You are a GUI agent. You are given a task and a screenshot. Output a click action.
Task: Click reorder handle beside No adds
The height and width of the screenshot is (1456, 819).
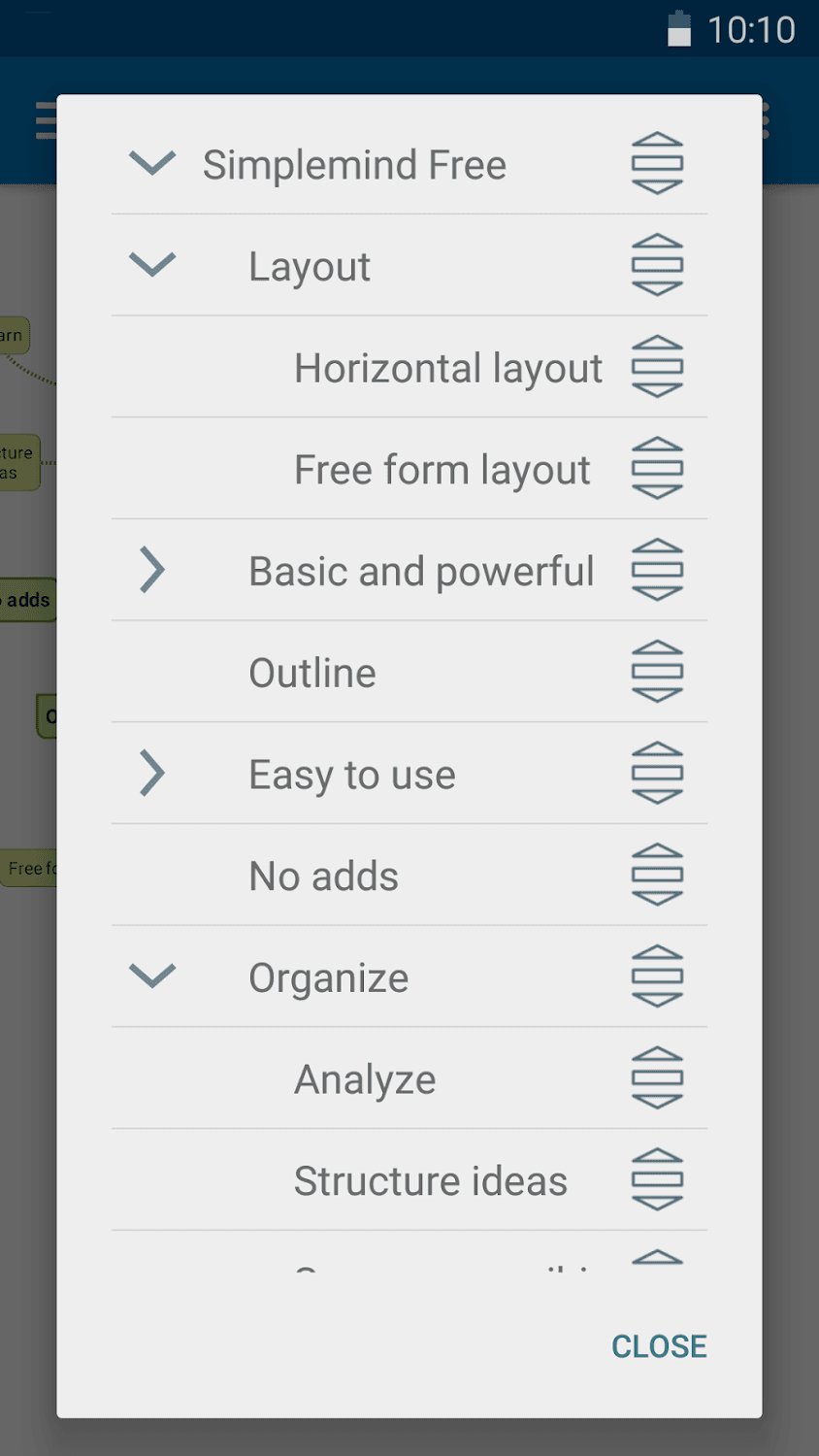tap(657, 875)
